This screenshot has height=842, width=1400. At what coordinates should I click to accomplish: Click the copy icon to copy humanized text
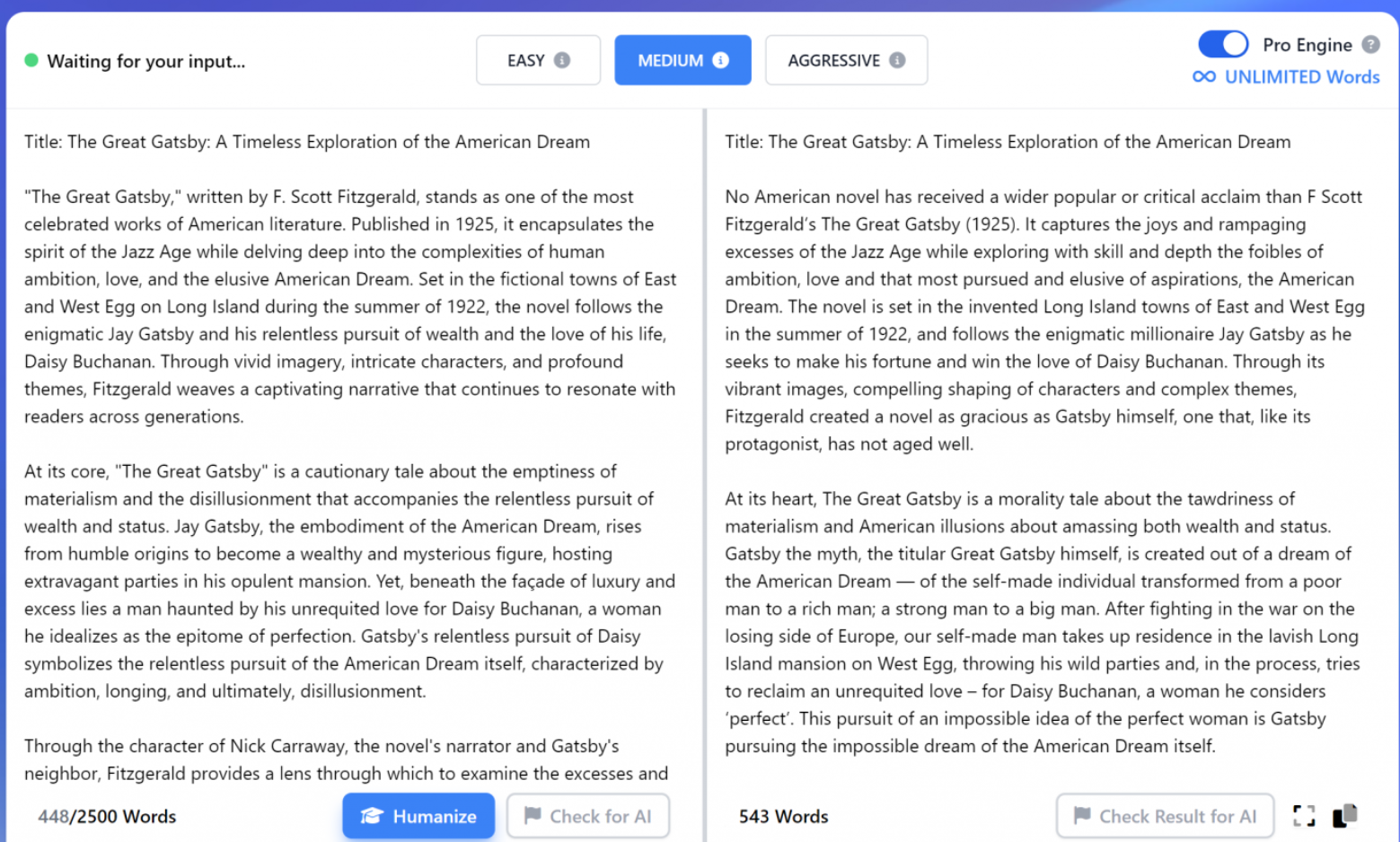click(1344, 815)
